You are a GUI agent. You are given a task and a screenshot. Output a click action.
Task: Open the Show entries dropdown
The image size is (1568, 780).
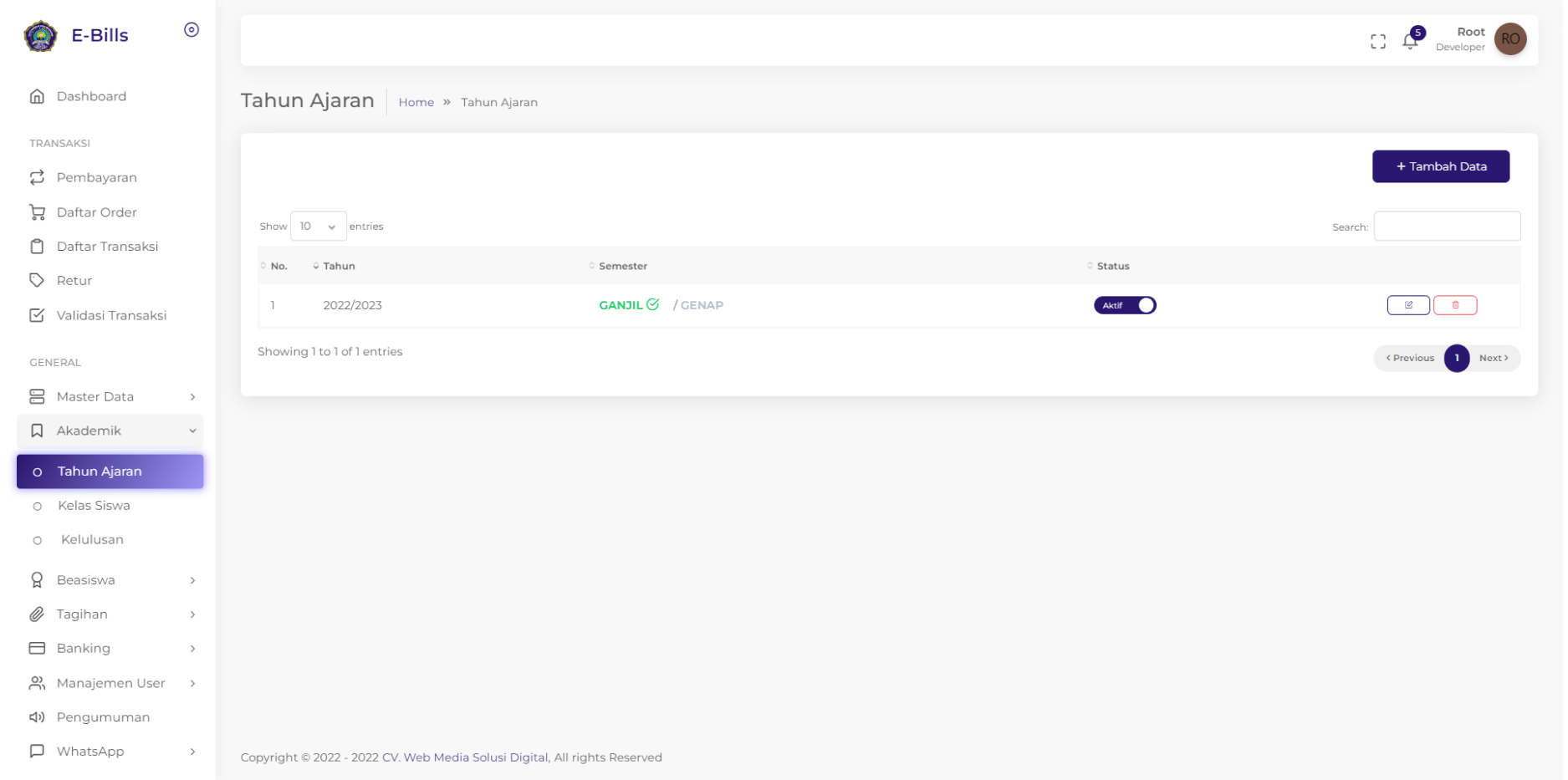[318, 227]
